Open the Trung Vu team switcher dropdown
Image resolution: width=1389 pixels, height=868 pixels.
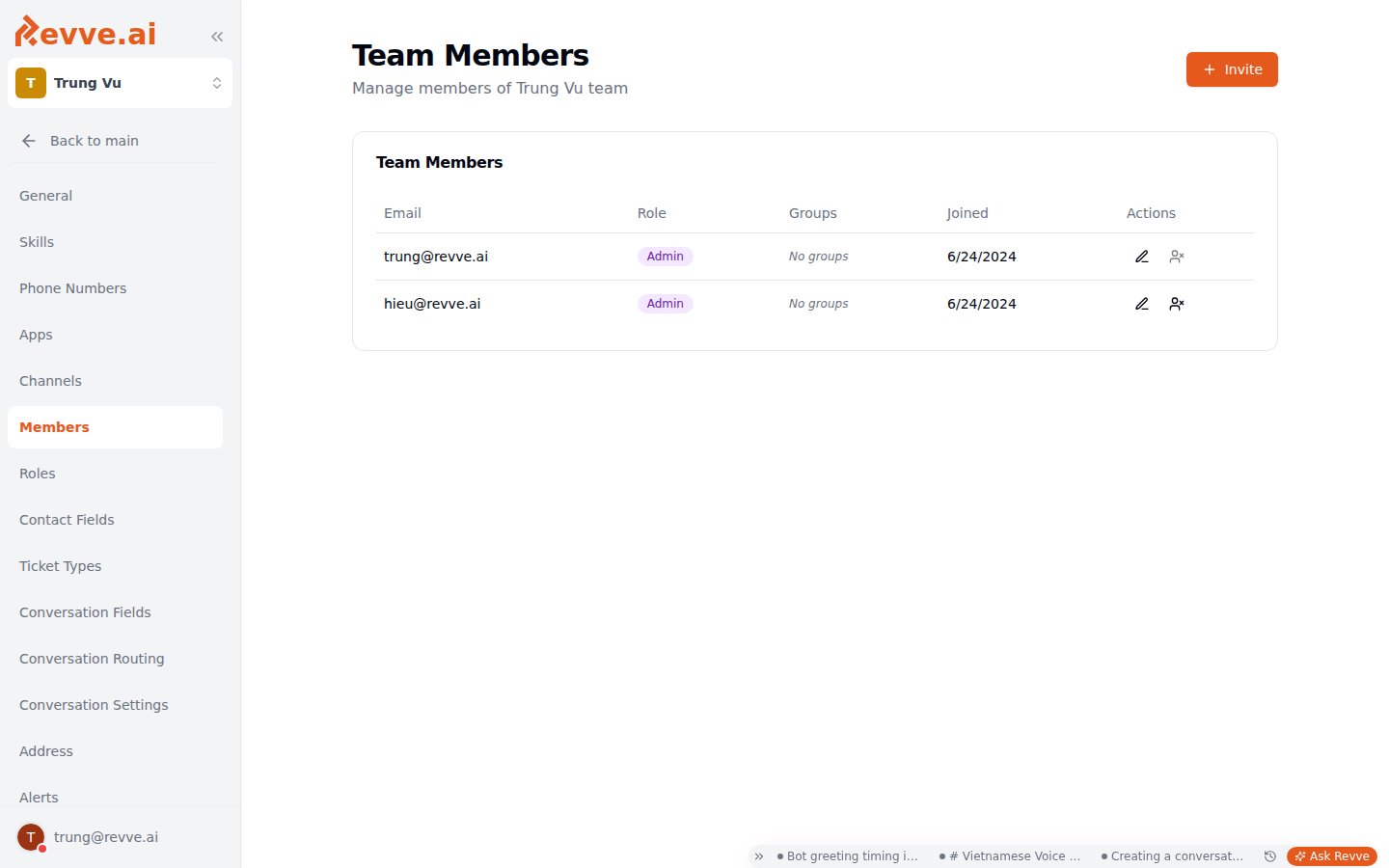tap(120, 83)
